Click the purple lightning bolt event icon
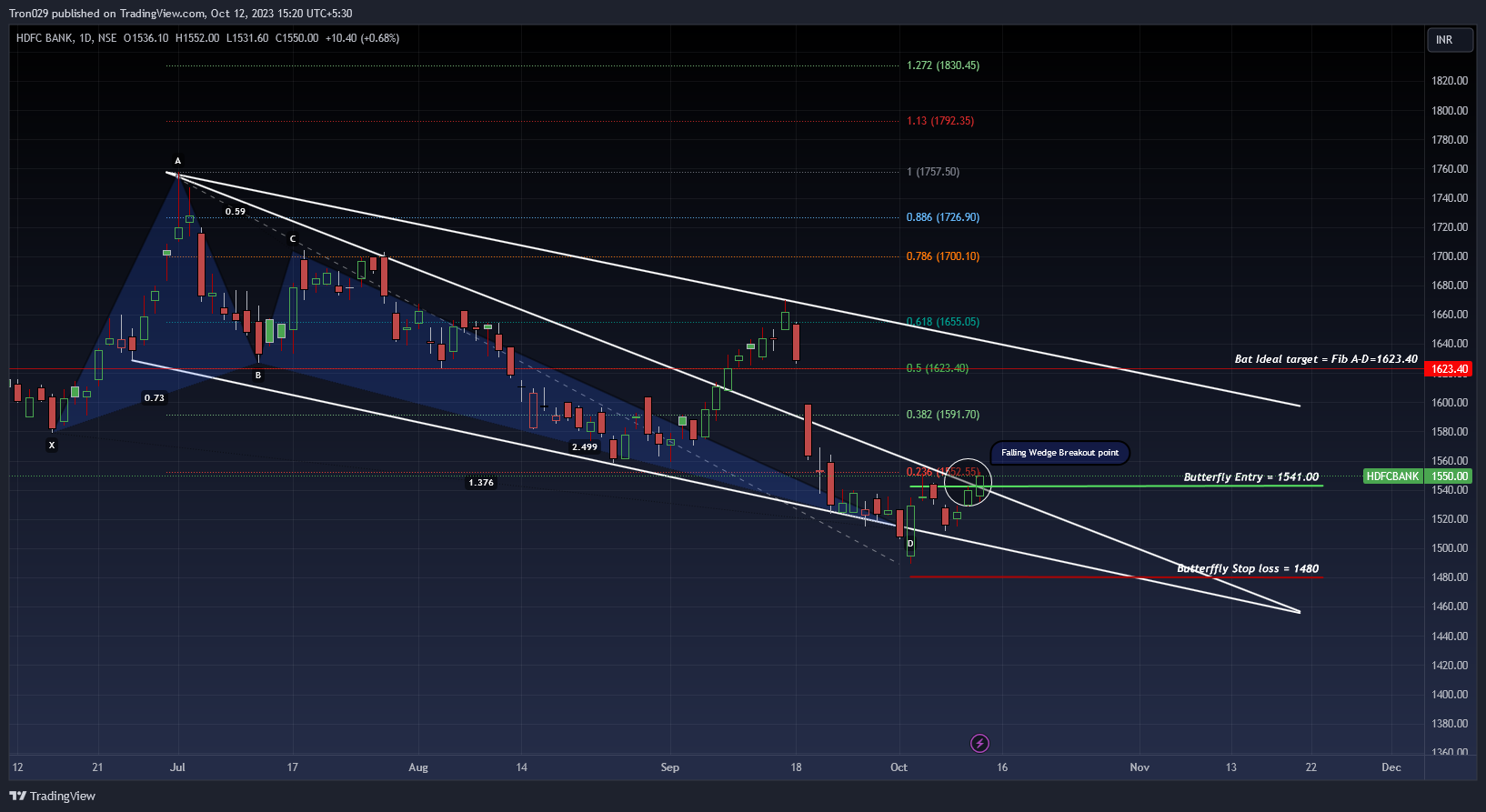The width and height of the screenshot is (1486, 812). 979,744
